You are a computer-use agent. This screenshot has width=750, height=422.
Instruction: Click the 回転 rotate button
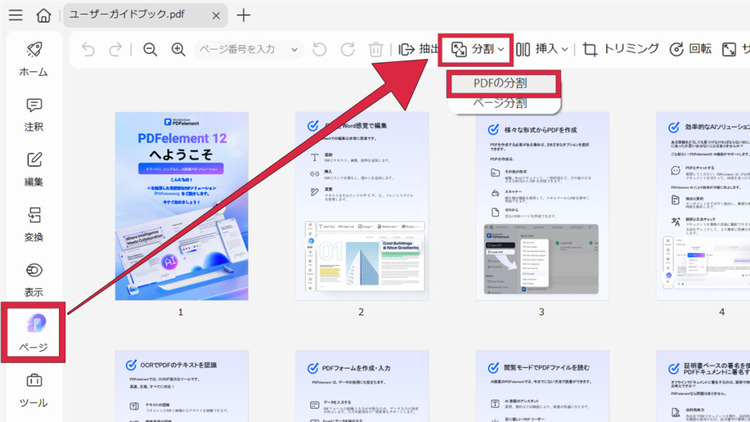tap(691, 49)
